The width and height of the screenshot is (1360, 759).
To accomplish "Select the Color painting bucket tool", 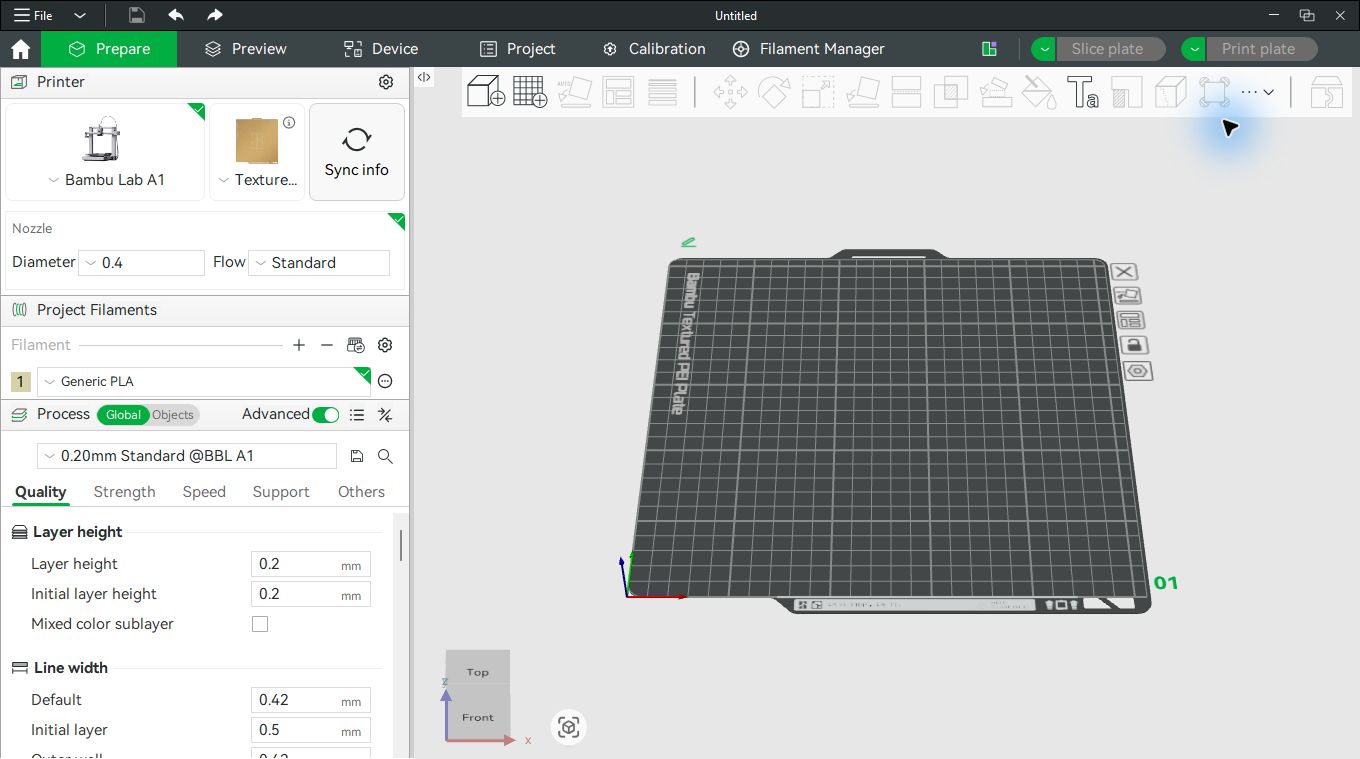I will point(1038,93).
